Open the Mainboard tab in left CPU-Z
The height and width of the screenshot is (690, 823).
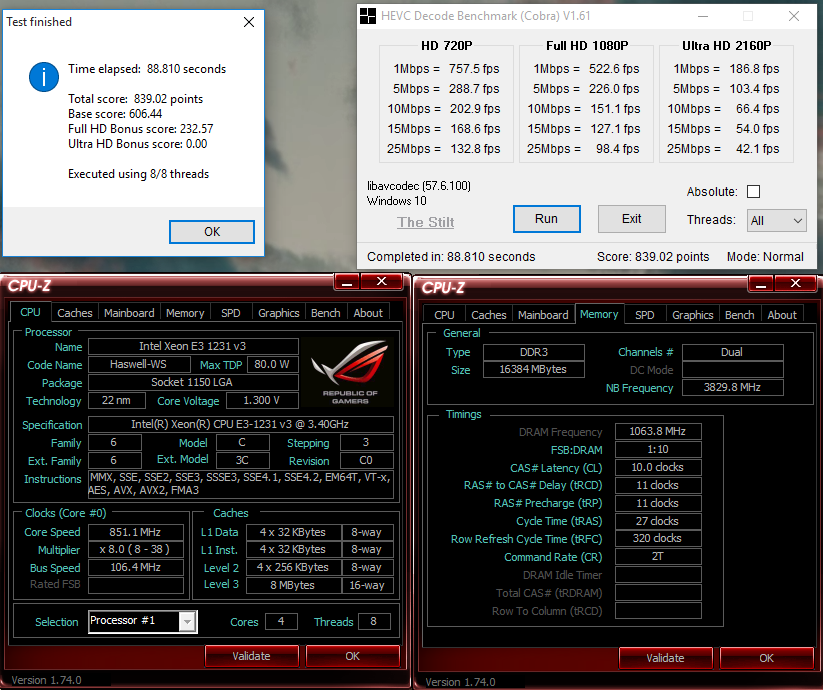(129, 313)
